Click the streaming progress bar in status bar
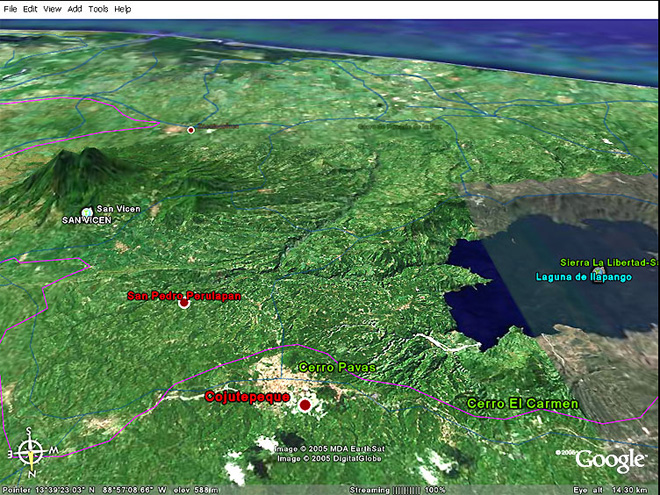660x495 pixels. click(407, 490)
